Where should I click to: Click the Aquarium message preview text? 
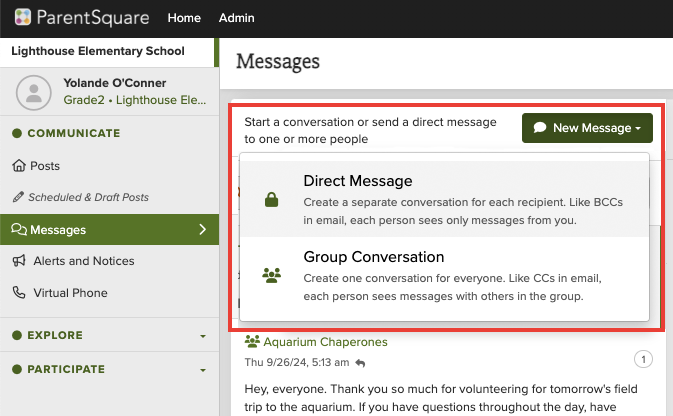441,398
